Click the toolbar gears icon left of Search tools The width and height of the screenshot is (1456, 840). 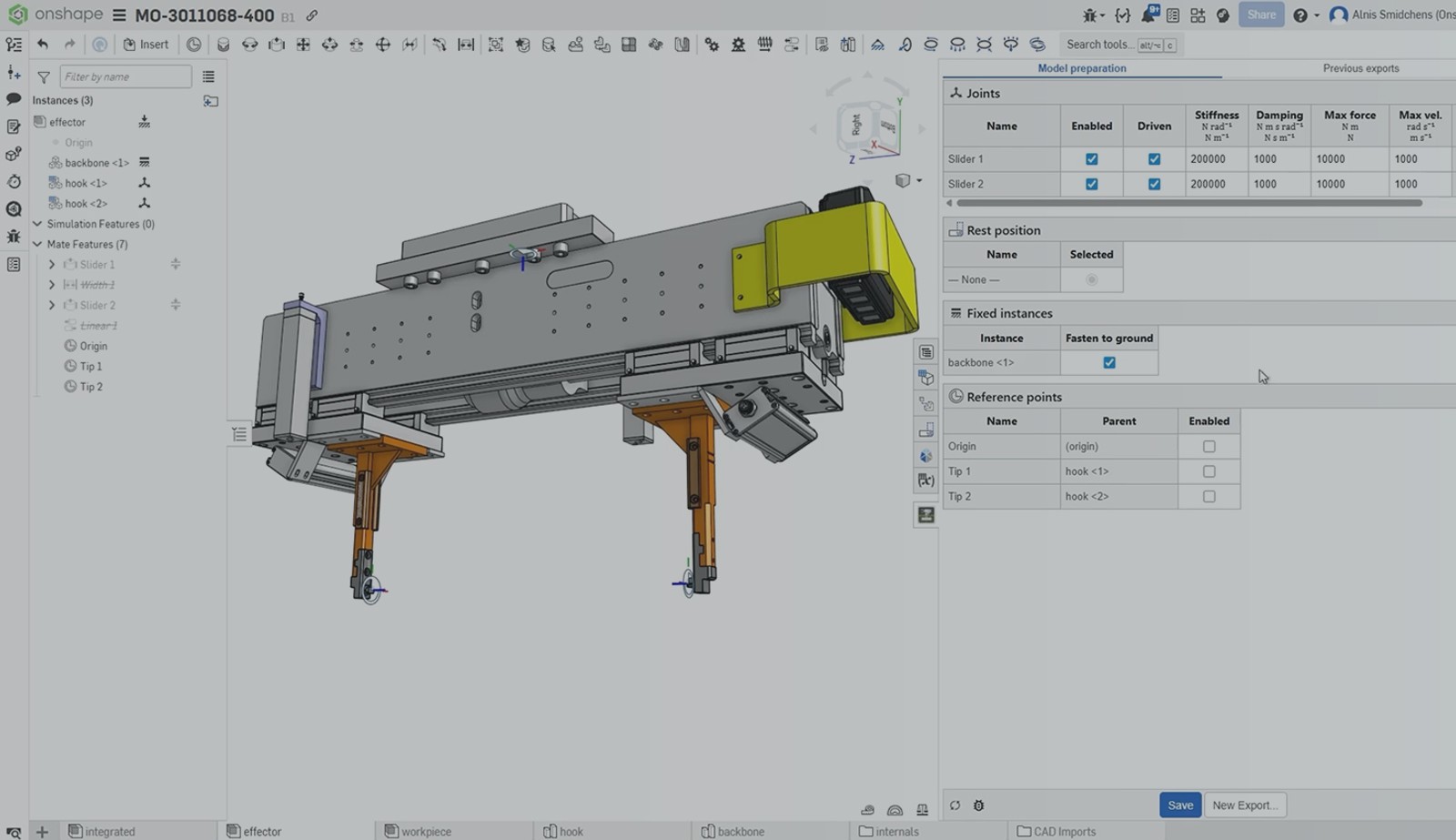pos(712,45)
